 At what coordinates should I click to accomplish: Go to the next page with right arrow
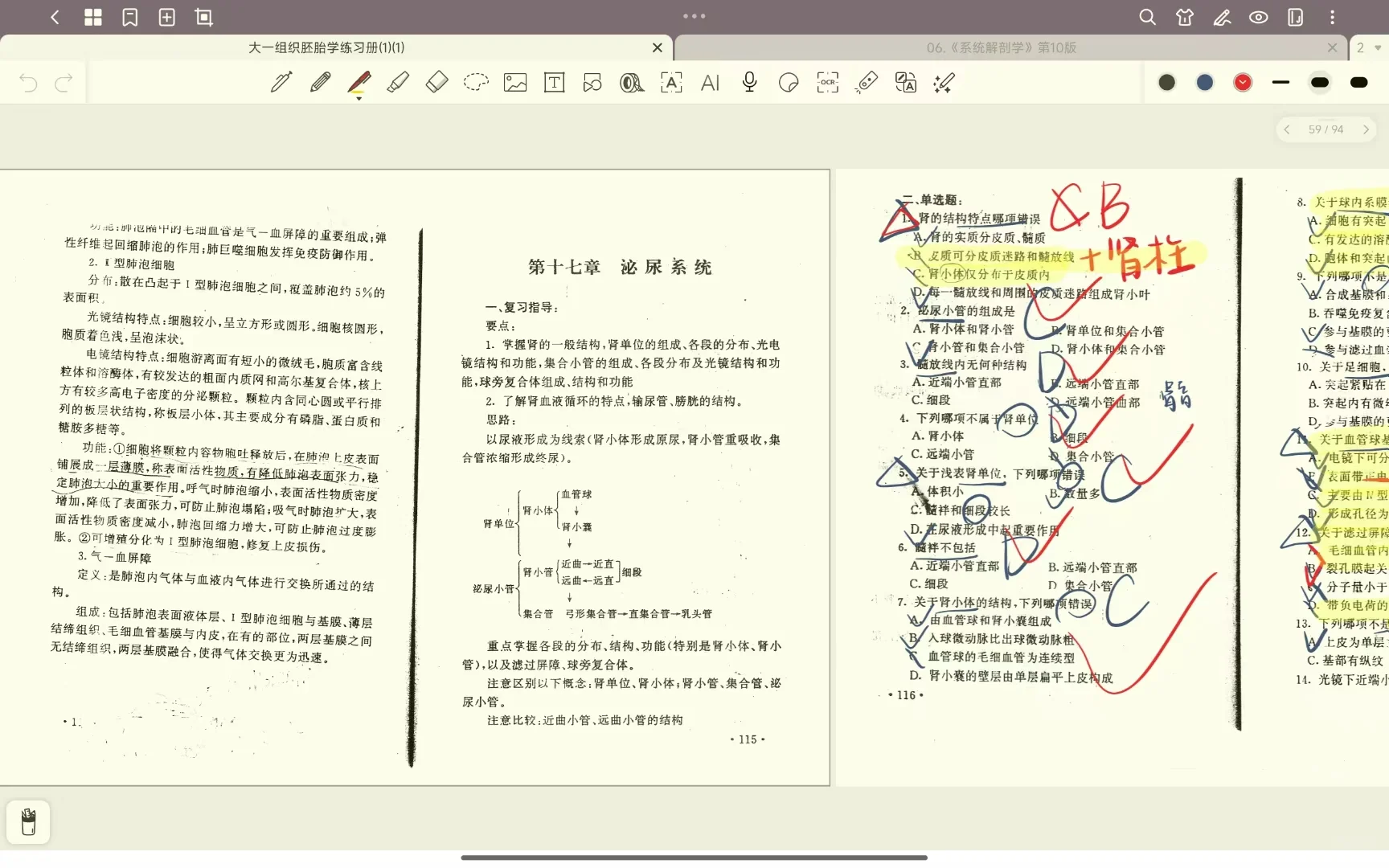tap(1366, 129)
